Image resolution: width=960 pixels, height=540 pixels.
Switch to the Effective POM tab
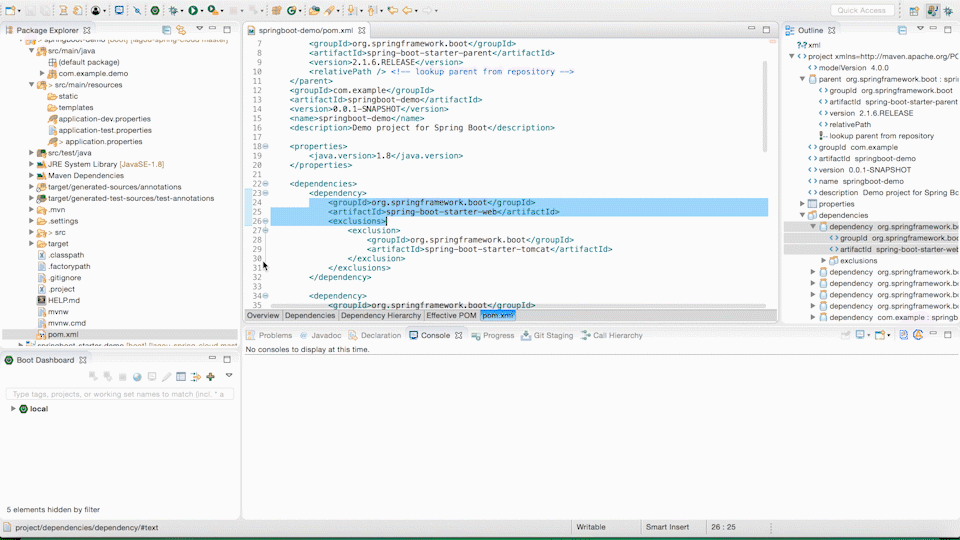click(x=451, y=315)
